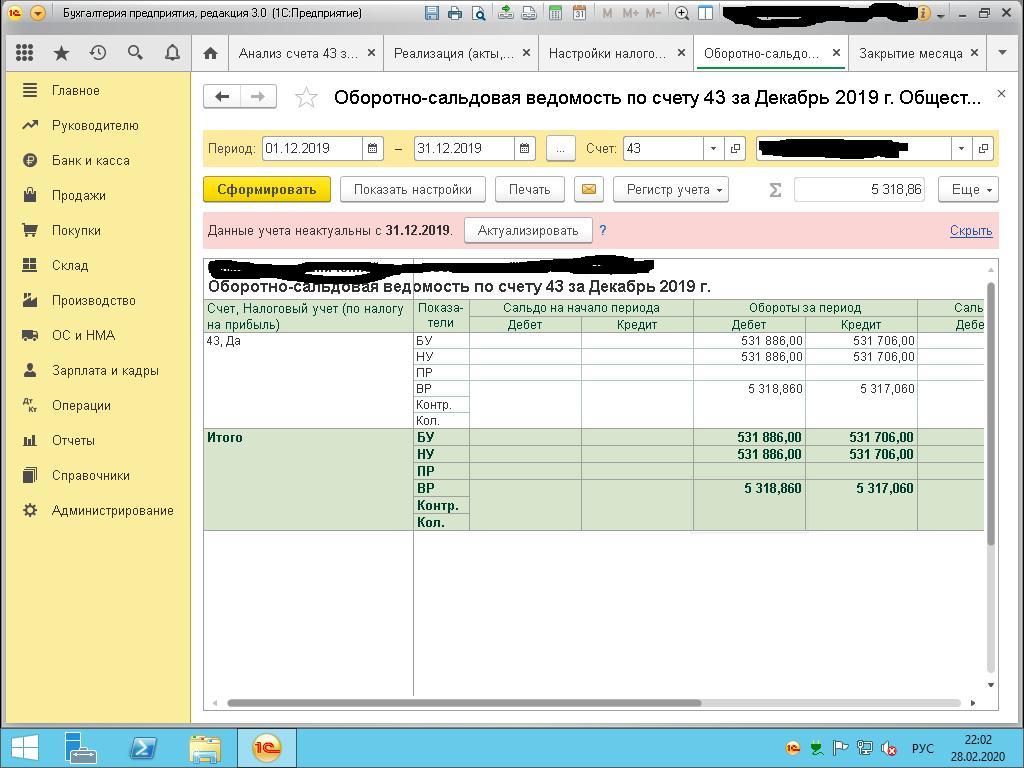The height and width of the screenshot is (768, 1024).
Task: Switch to the Закрытие месяца tab
Action: point(910,53)
